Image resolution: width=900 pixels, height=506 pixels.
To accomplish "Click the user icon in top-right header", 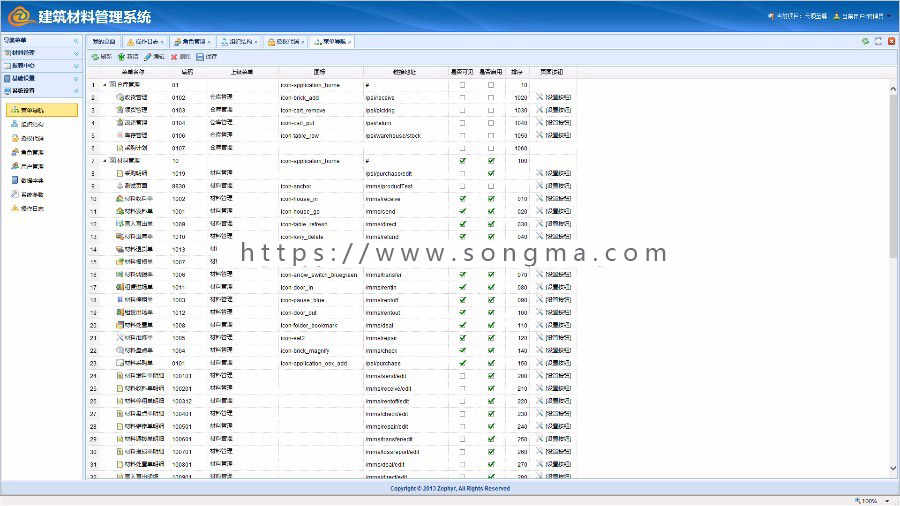I will pos(837,17).
